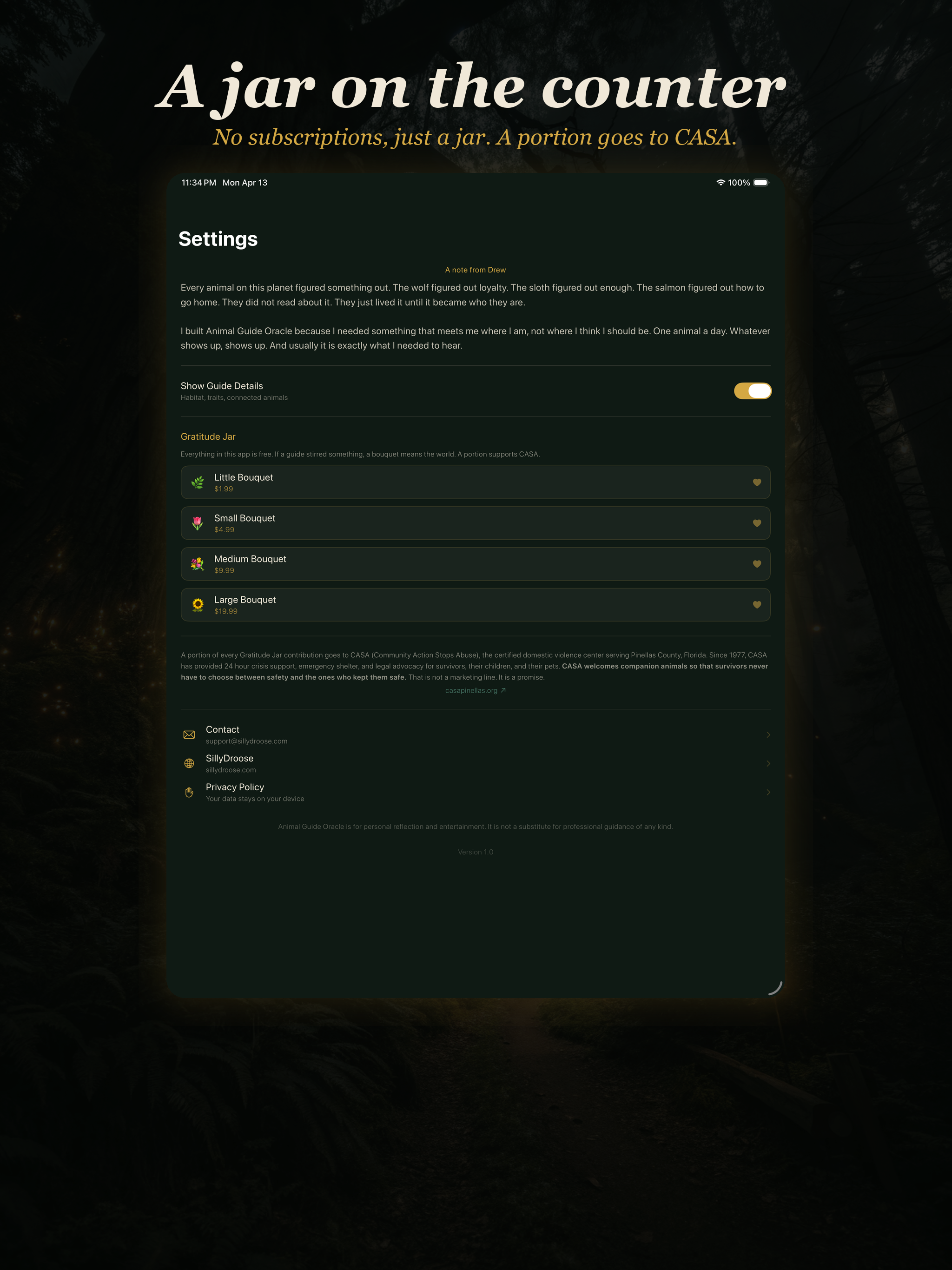
Task: Click the Gratitude Jar section title
Action: [208, 437]
